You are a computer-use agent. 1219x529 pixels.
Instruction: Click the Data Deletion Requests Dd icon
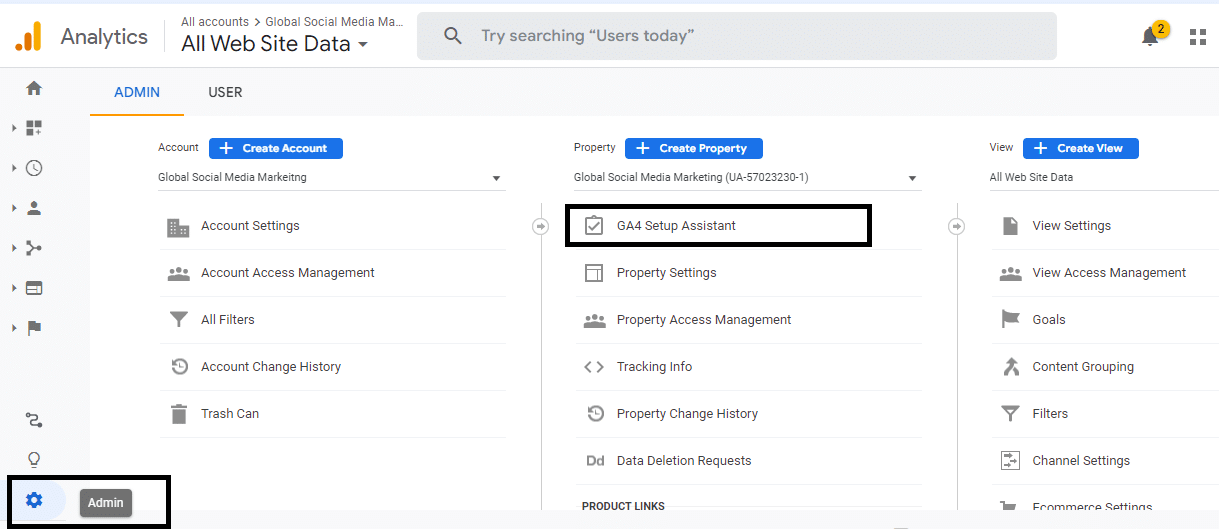pos(595,461)
